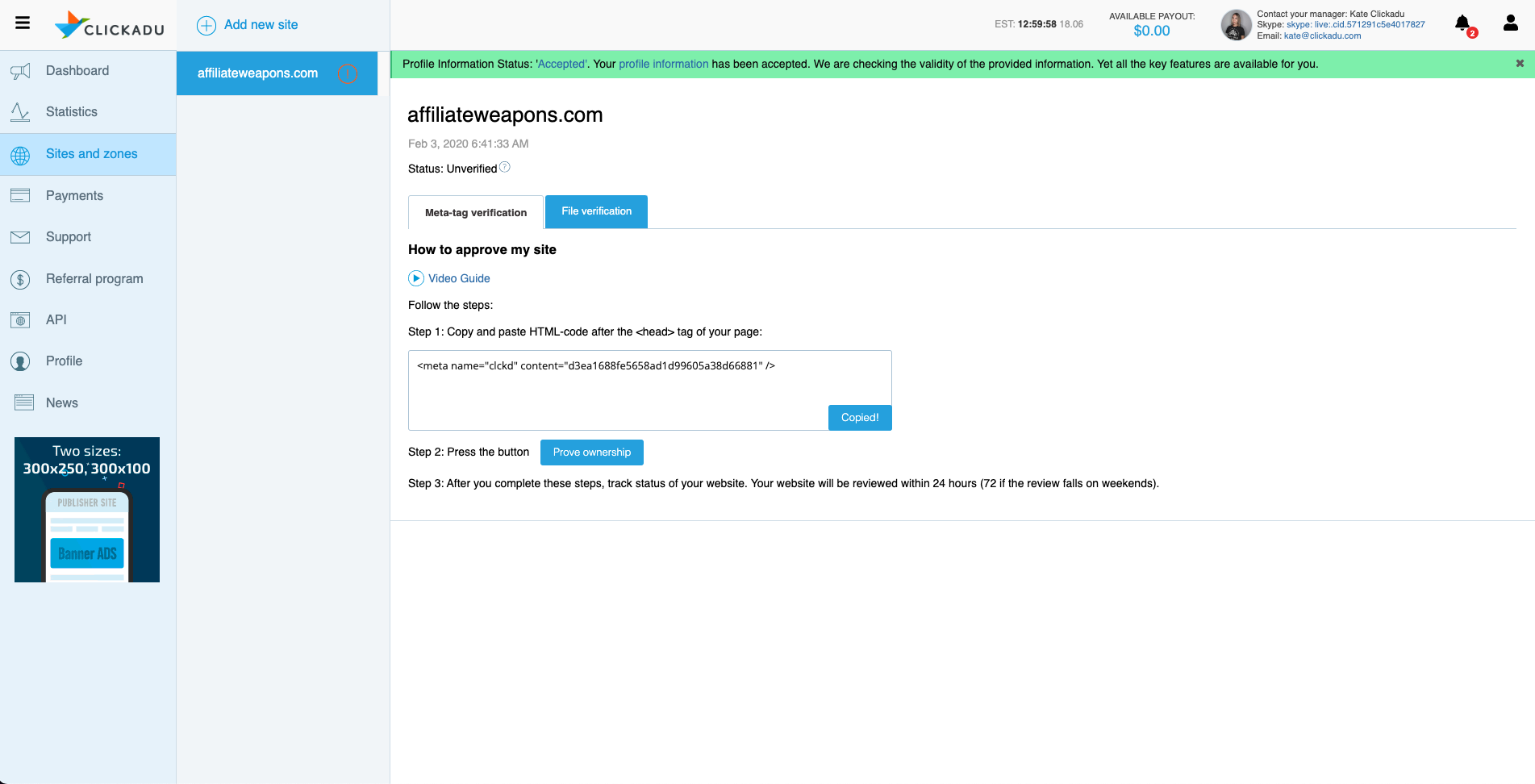
Task: Open Support via the envelope icon
Action: (x=21, y=237)
